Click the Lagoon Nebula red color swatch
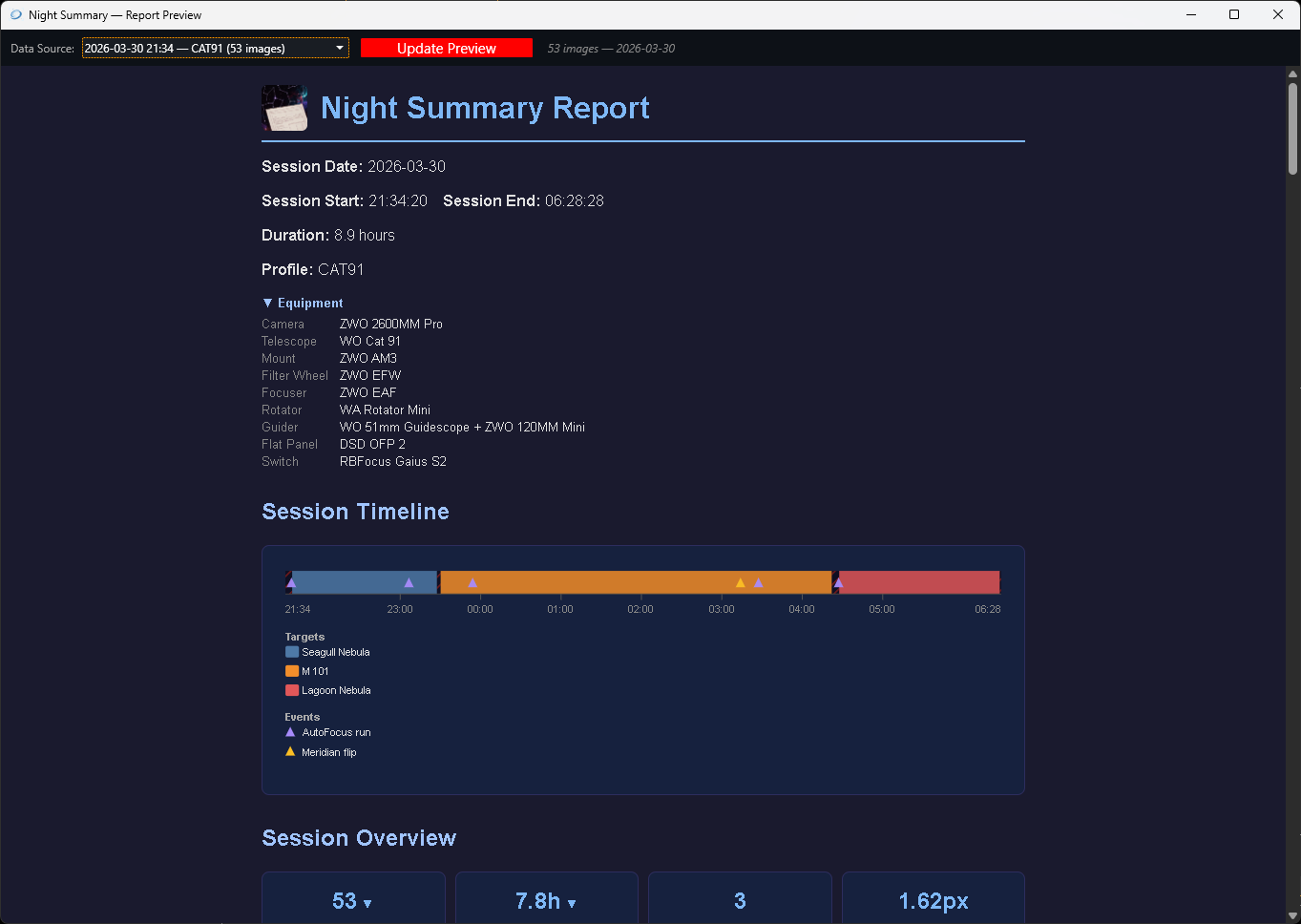This screenshot has width=1301, height=924. click(290, 689)
